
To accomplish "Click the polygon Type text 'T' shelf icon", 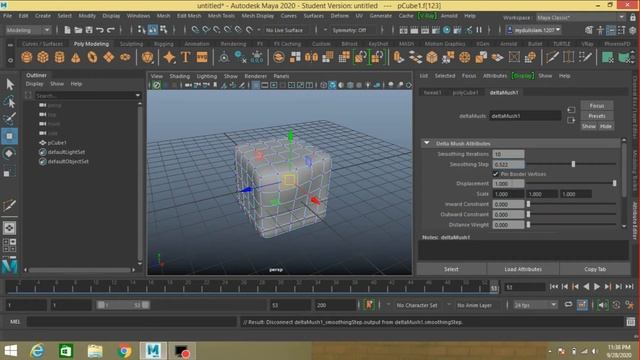I will coord(185,57).
